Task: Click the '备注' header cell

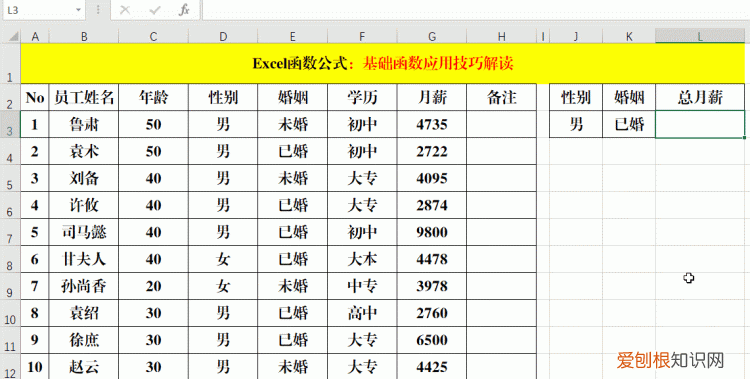Action: (x=501, y=98)
